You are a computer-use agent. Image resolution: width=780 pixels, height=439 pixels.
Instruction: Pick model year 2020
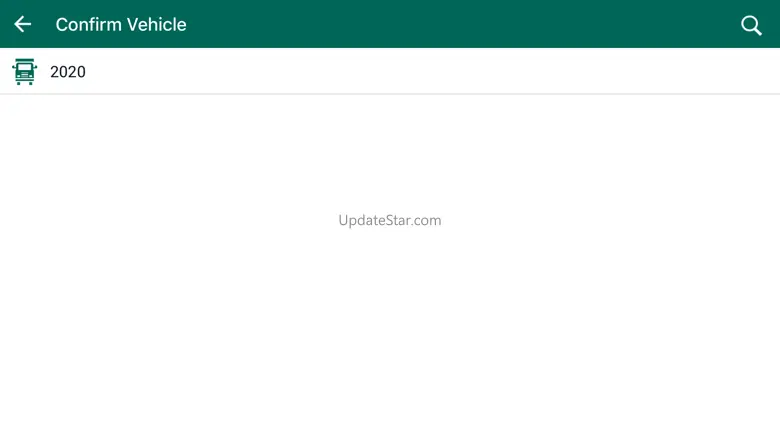[390, 71]
